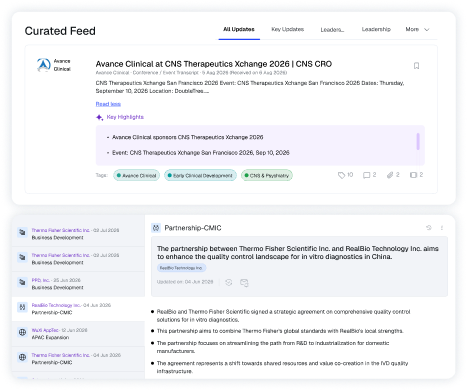Click the message icon next to Updated on date

click(x=244, y=283)
